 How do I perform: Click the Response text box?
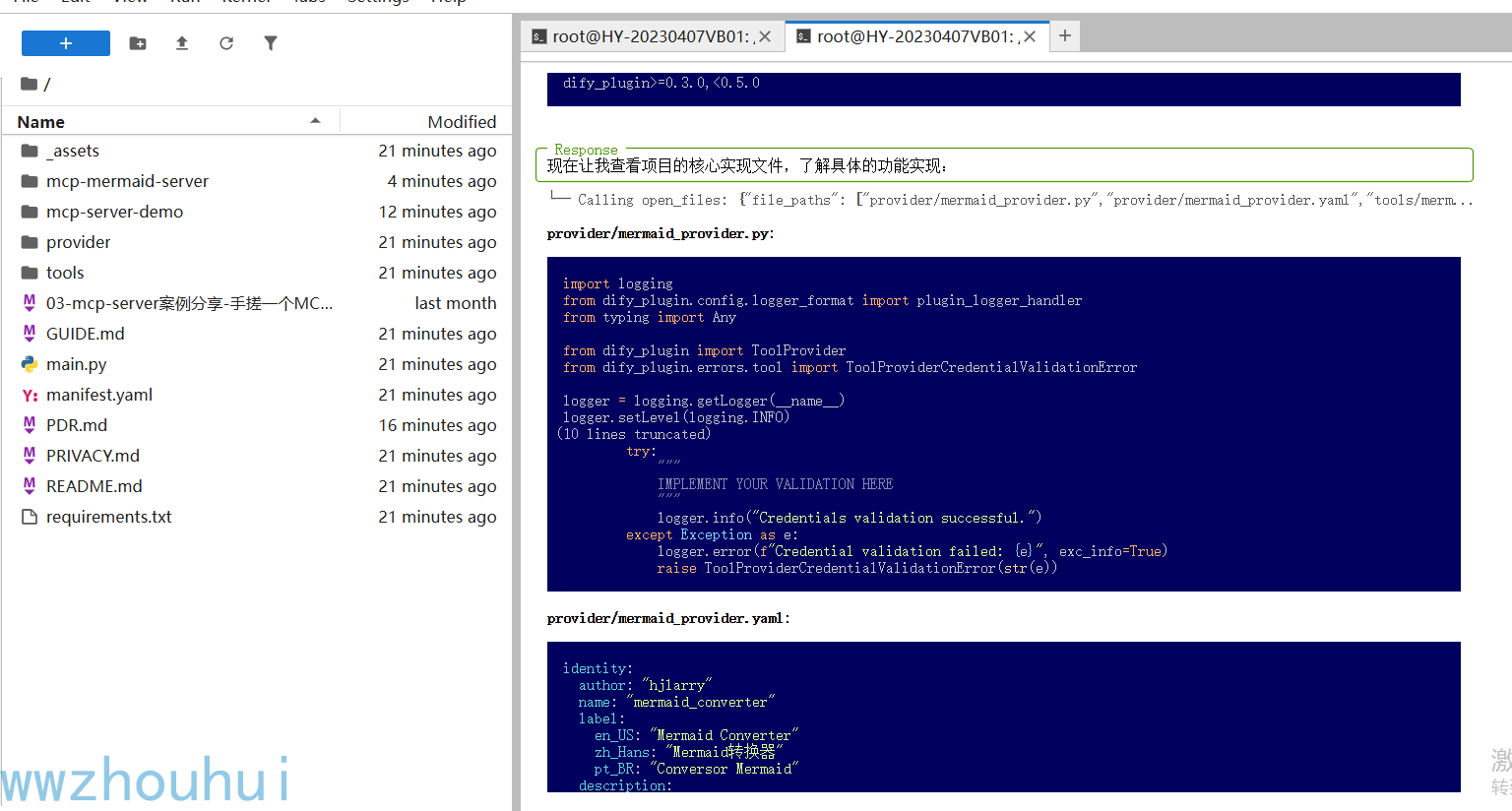pyautogui.click(x=1004, y=165)
